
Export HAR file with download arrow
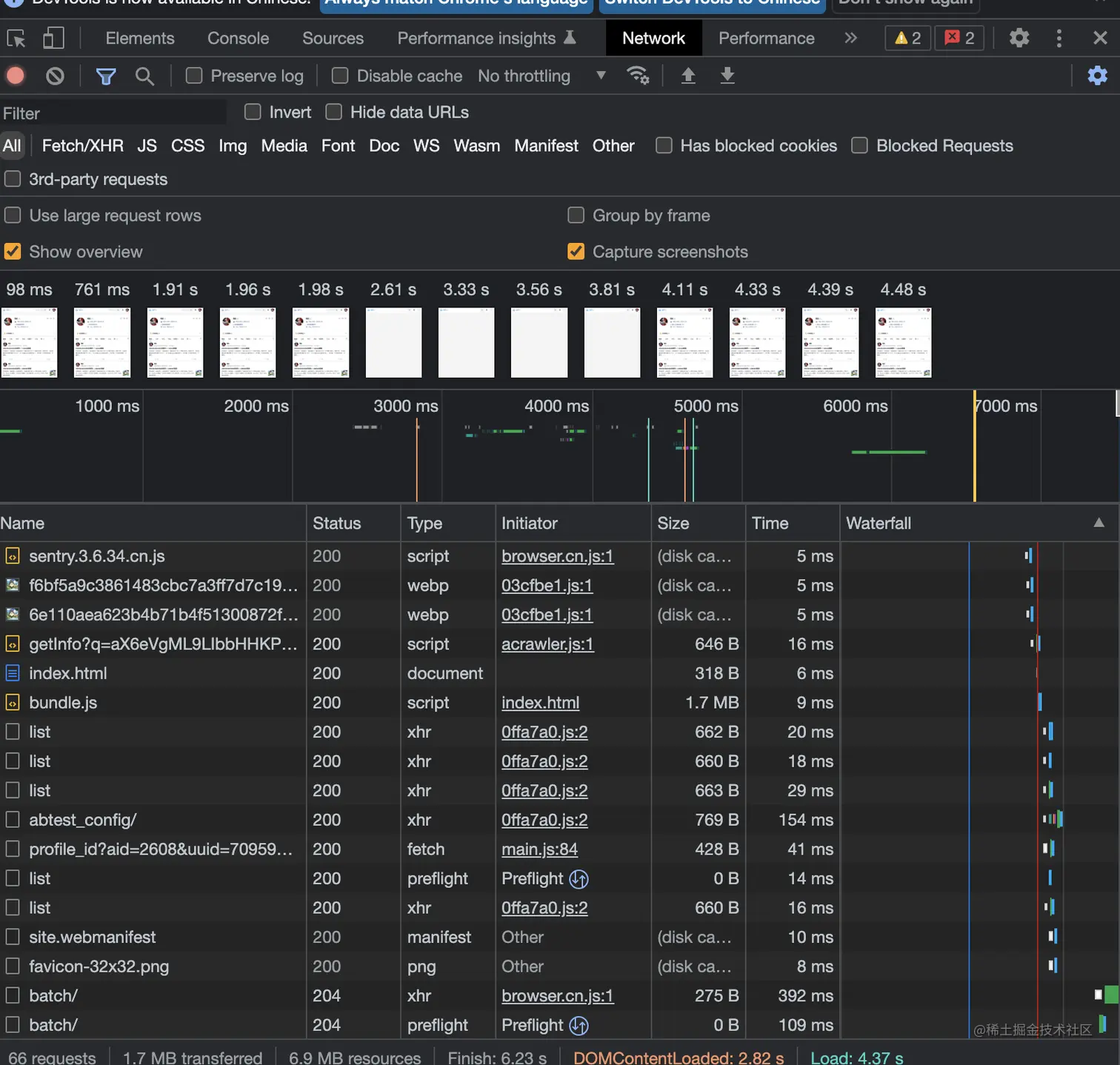coord(727,76)
